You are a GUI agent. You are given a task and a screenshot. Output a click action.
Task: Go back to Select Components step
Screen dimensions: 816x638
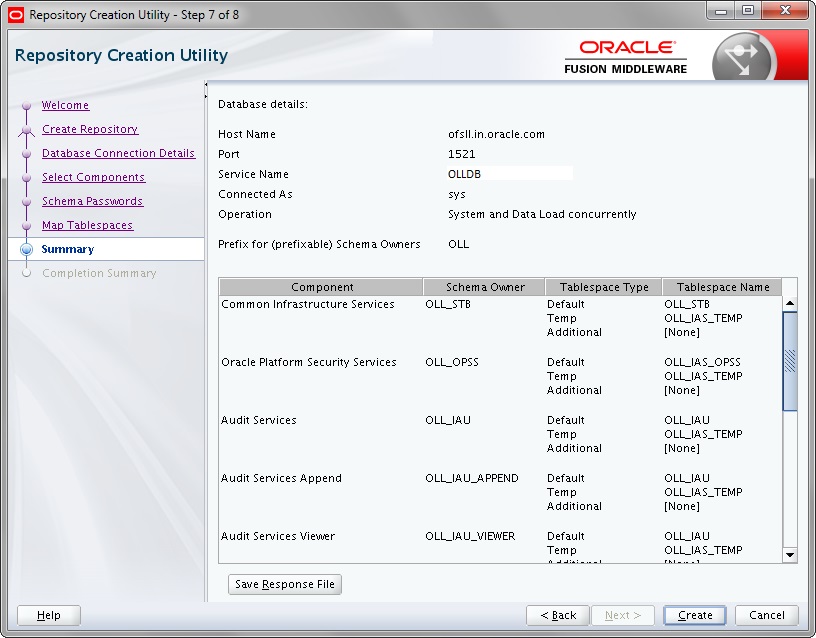[94, 177]
